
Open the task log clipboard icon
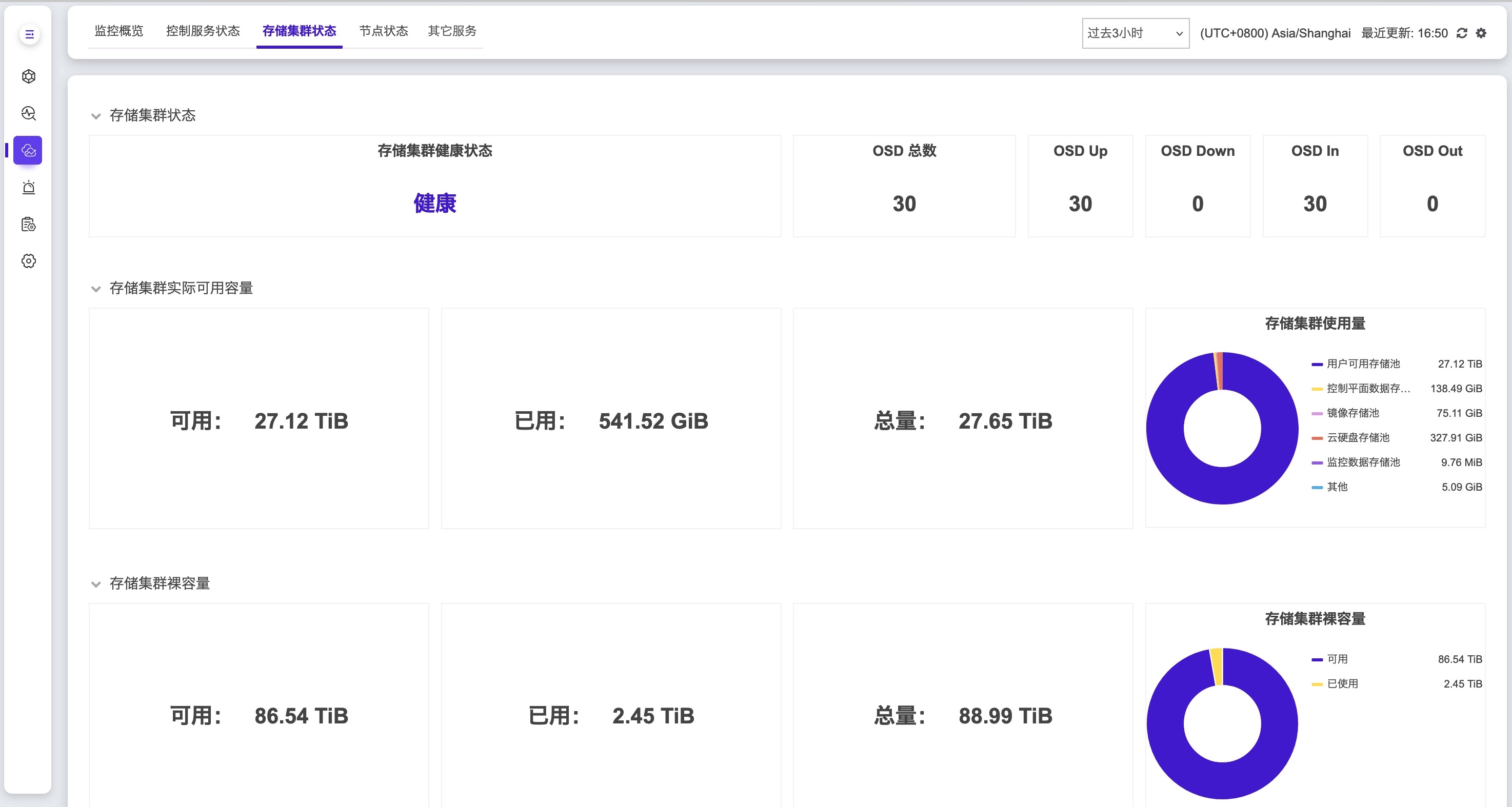[x=29, y=224]
